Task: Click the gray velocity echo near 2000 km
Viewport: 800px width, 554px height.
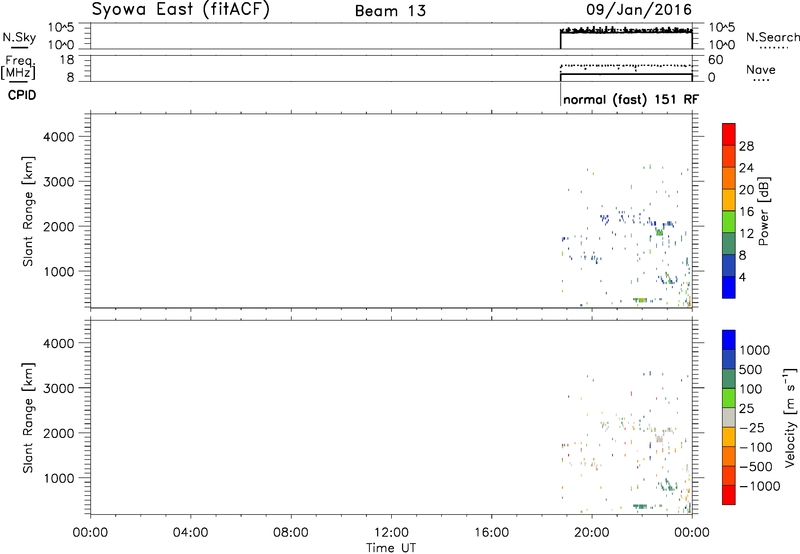Action: point(659,439)
